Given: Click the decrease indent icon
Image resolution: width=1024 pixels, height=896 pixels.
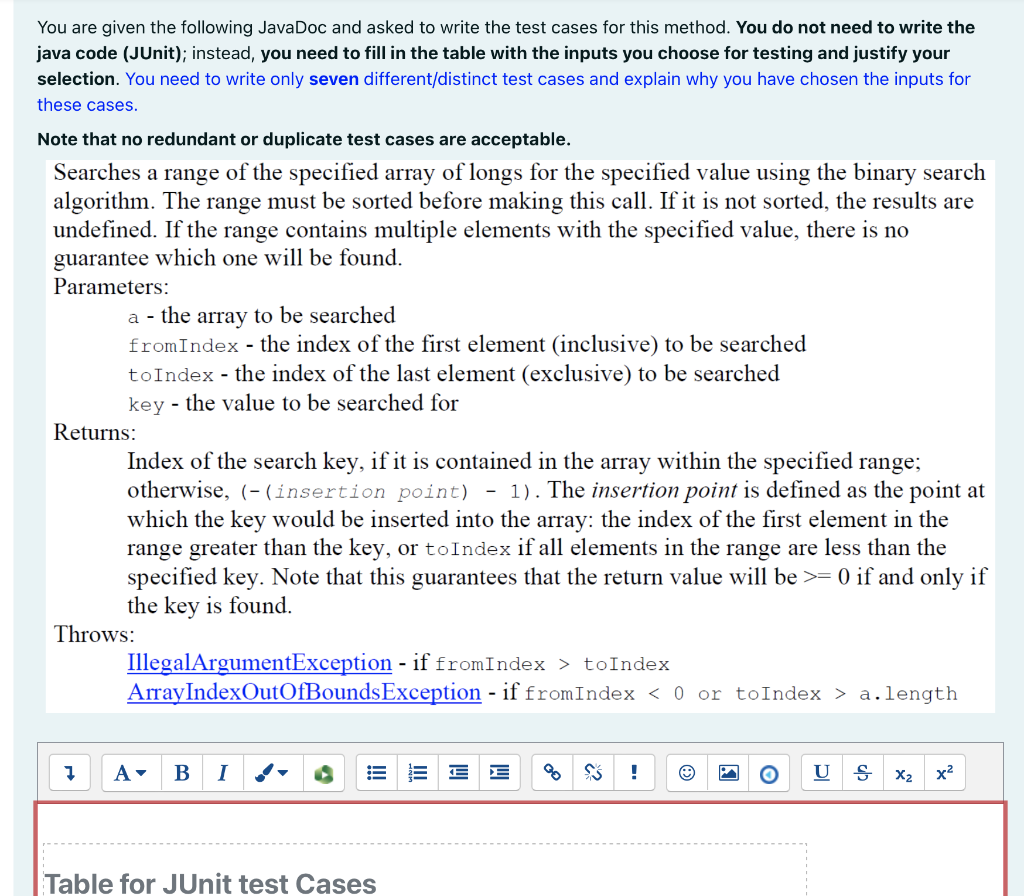Looking at the screenshot, I should pos(458,773).
